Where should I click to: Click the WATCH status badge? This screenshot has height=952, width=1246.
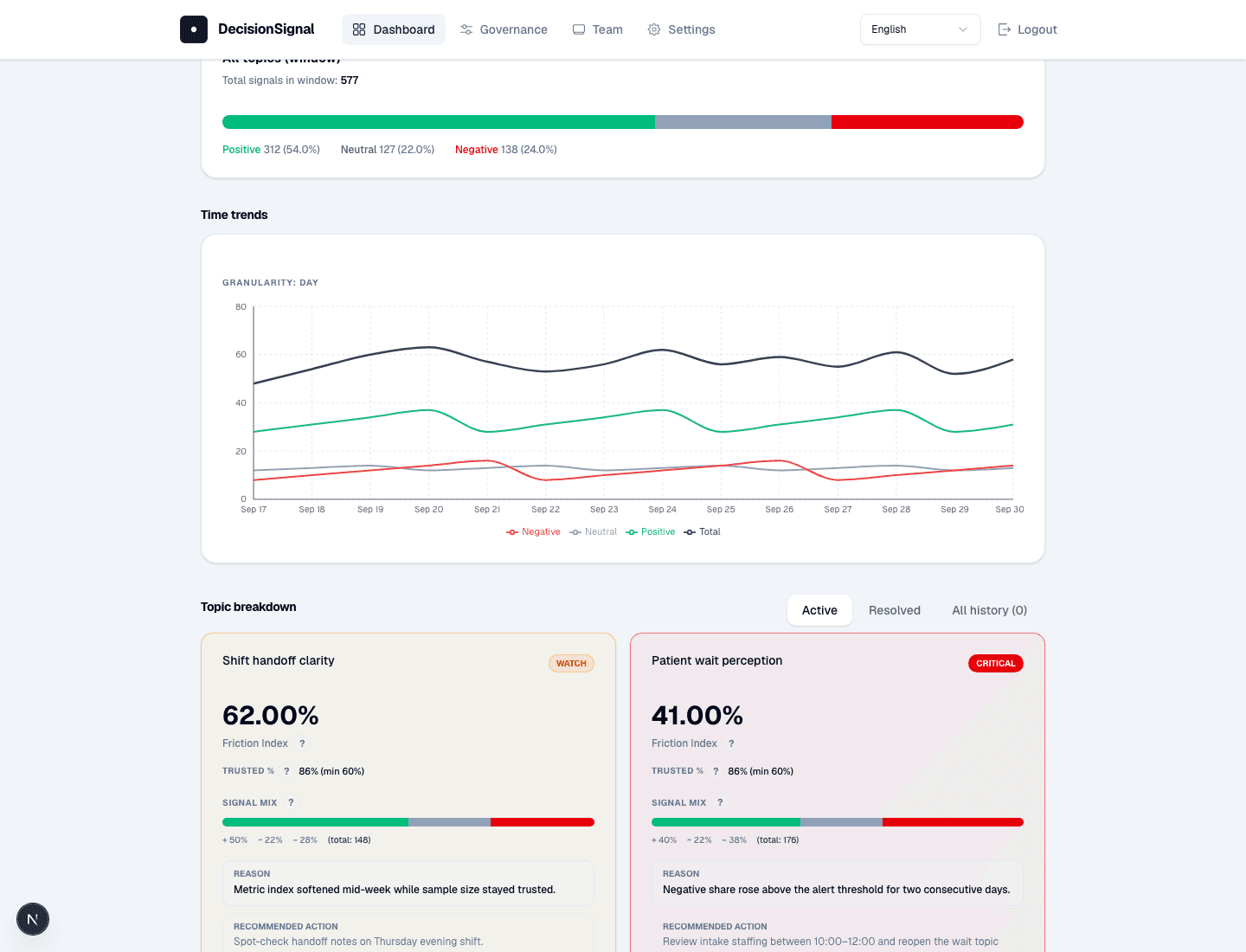pos(571,664)
